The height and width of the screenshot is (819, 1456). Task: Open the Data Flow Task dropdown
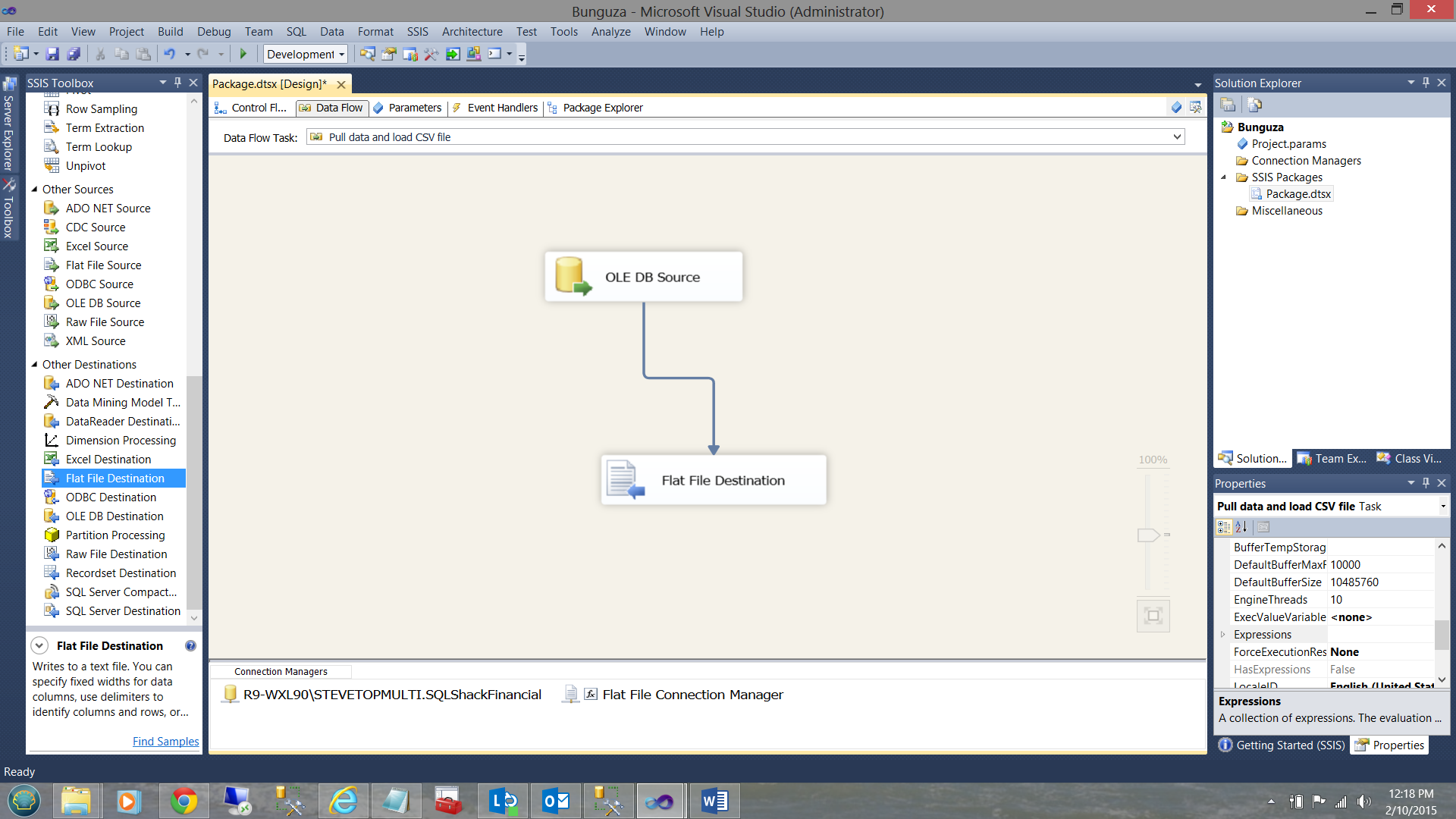pos(1177,137)
